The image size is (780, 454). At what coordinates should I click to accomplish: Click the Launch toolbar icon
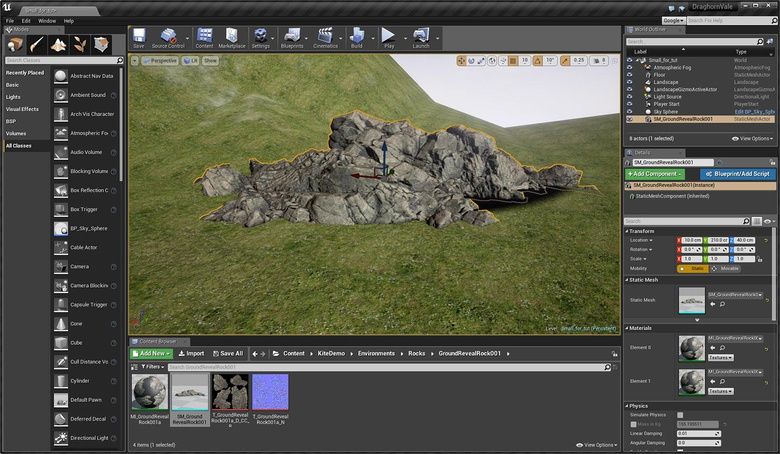coord(421,38)
